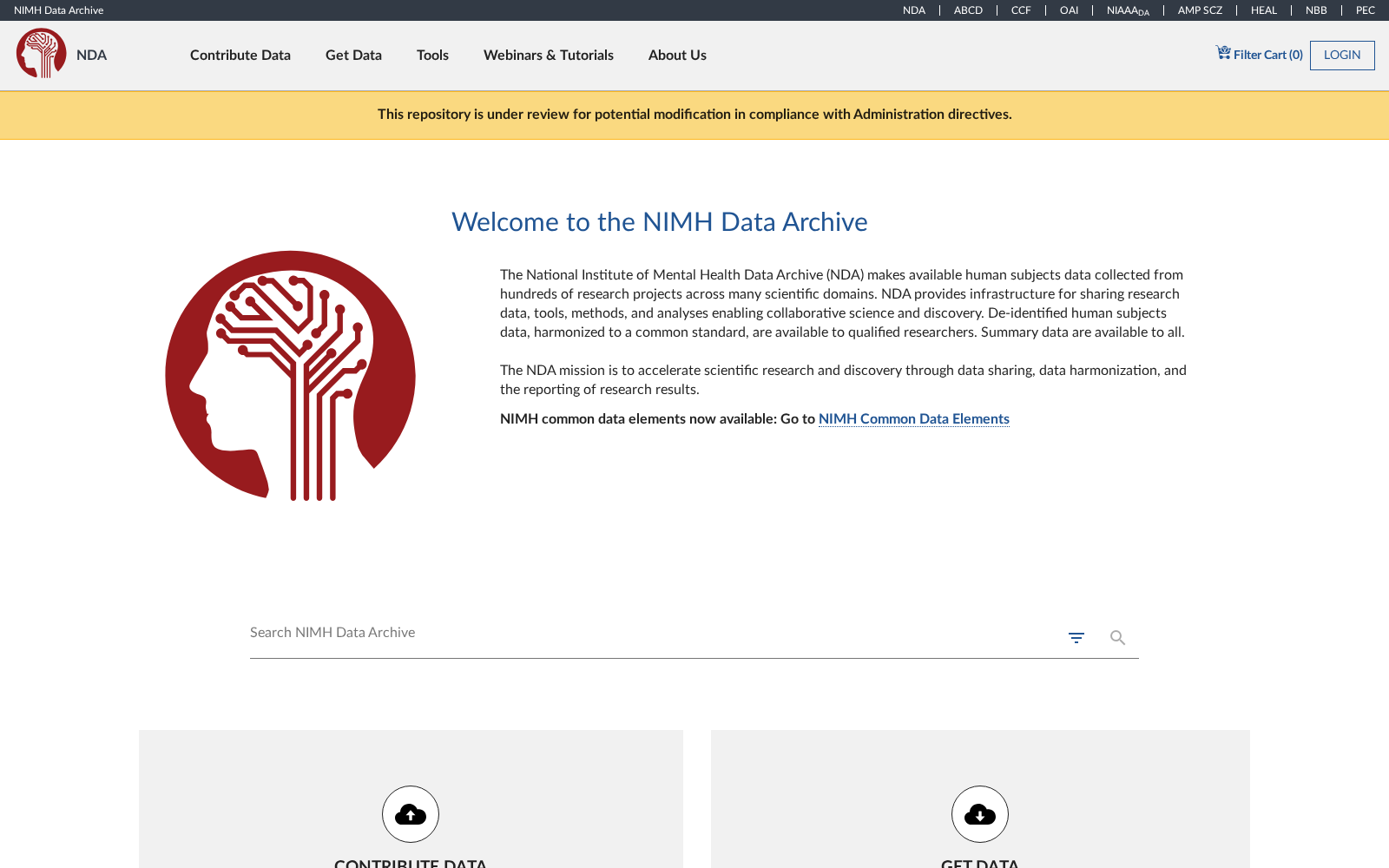Click the Contribute Data cloud upload icon
The image size is (1389, 868).
(x=411, y=814)
